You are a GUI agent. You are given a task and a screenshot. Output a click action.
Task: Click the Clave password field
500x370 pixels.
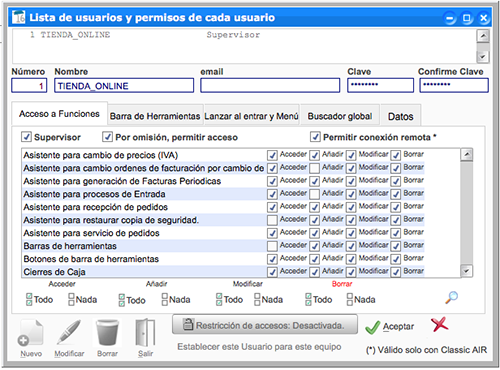pos(380,85)
